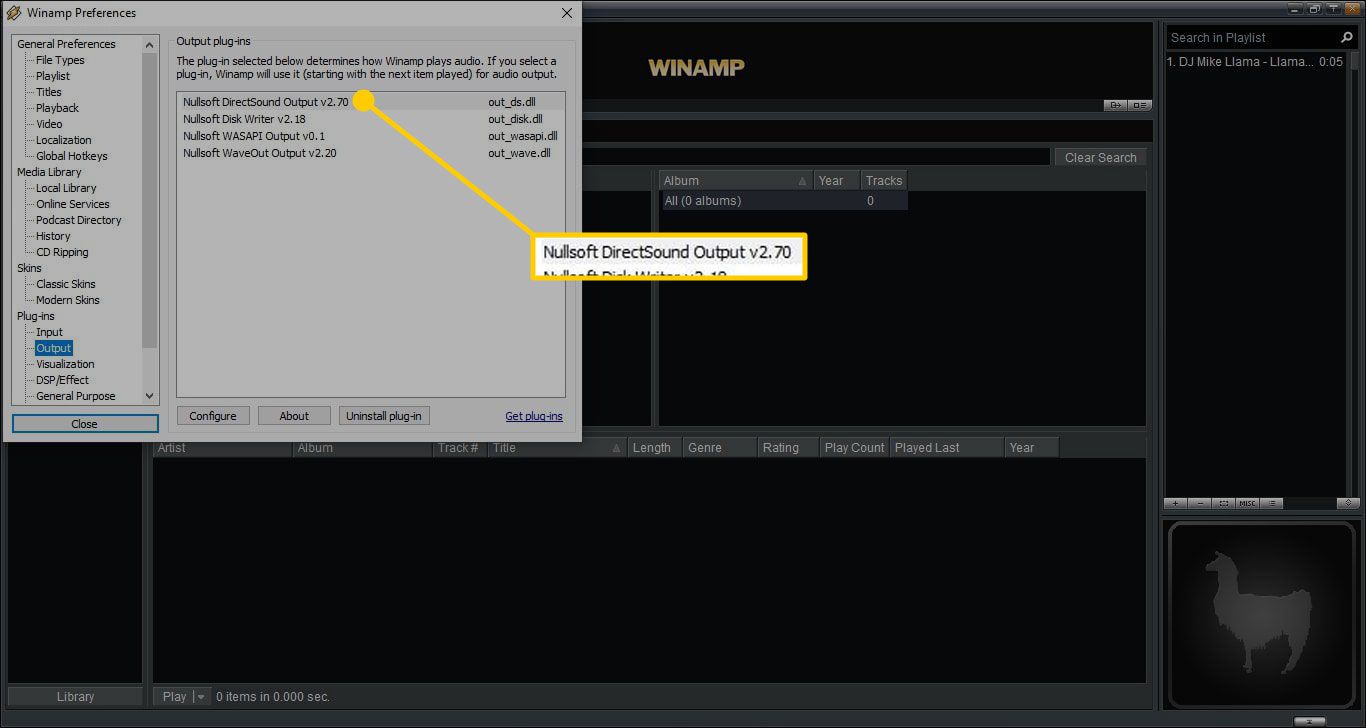Sort tracks by Play Count column header

tap(854, 448)
